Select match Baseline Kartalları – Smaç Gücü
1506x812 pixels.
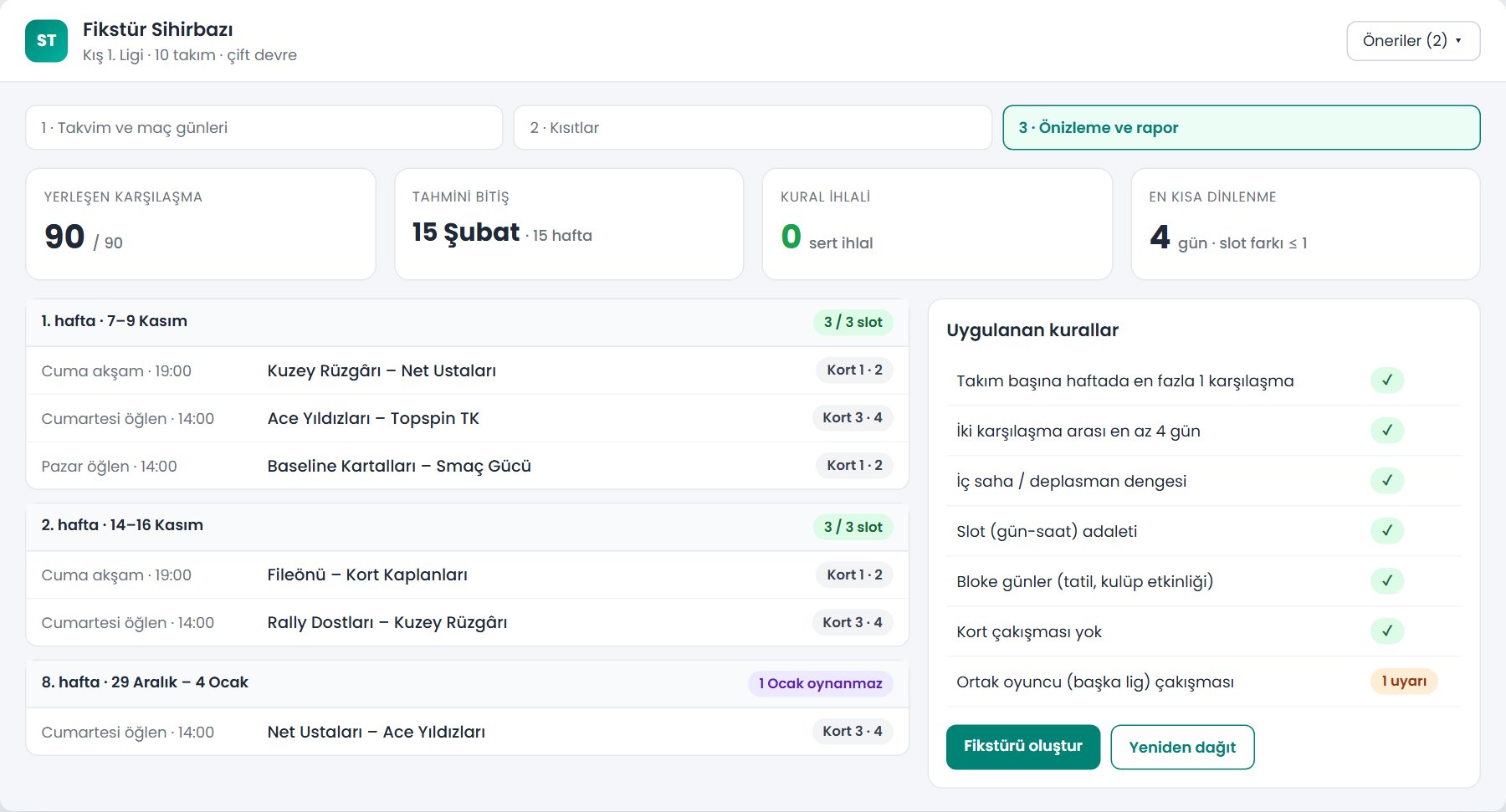point(399,466)
